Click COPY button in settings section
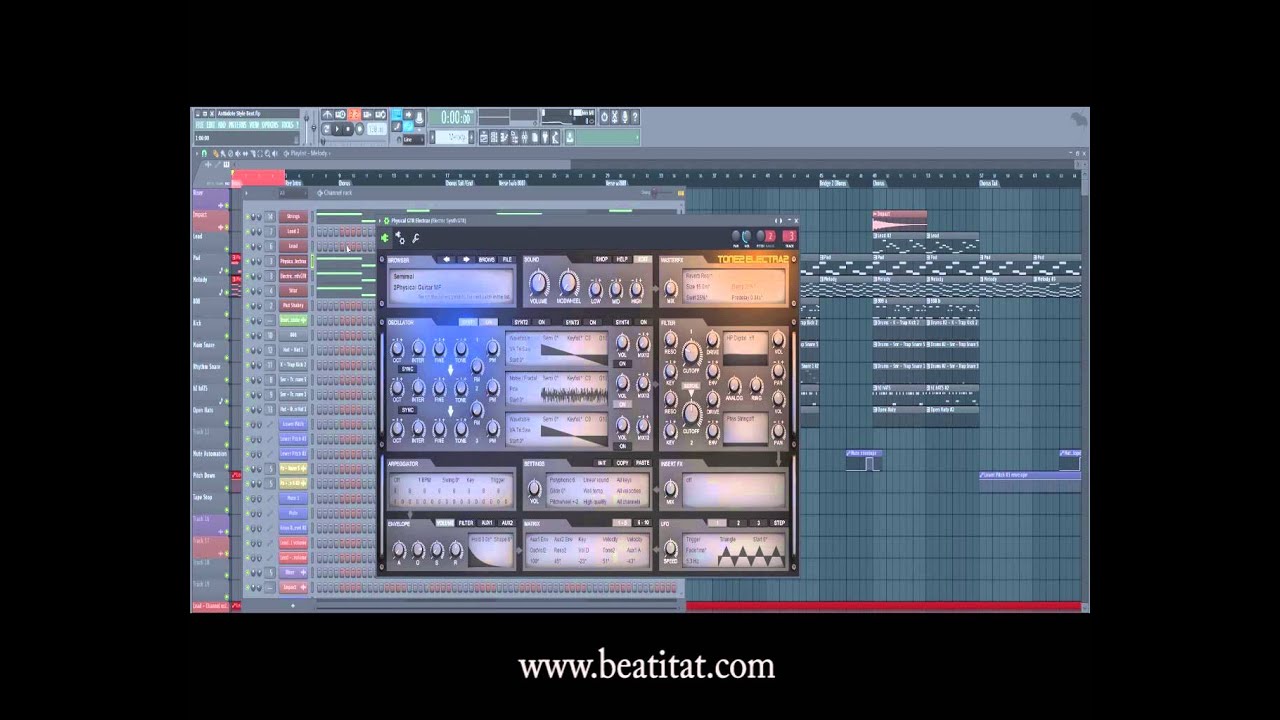 point(622,462)
